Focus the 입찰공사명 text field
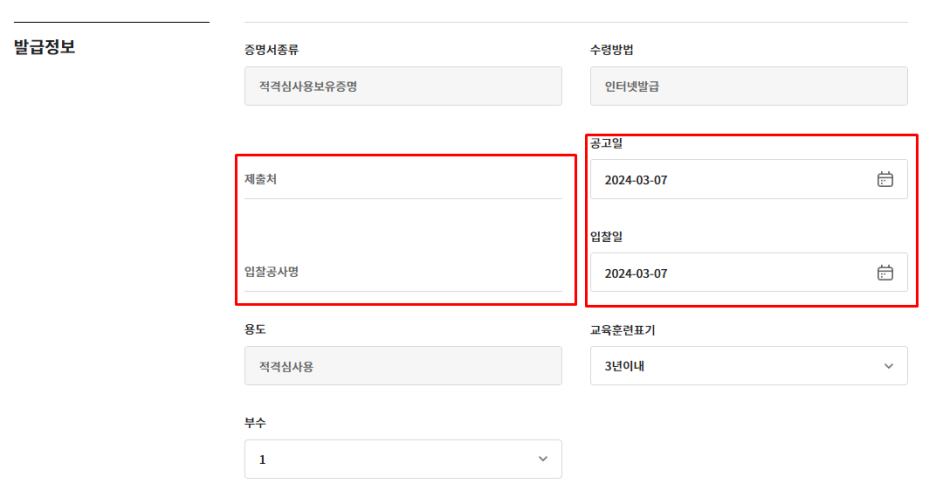Viewport: 936px width, 491px height. [x=403, y=273]
